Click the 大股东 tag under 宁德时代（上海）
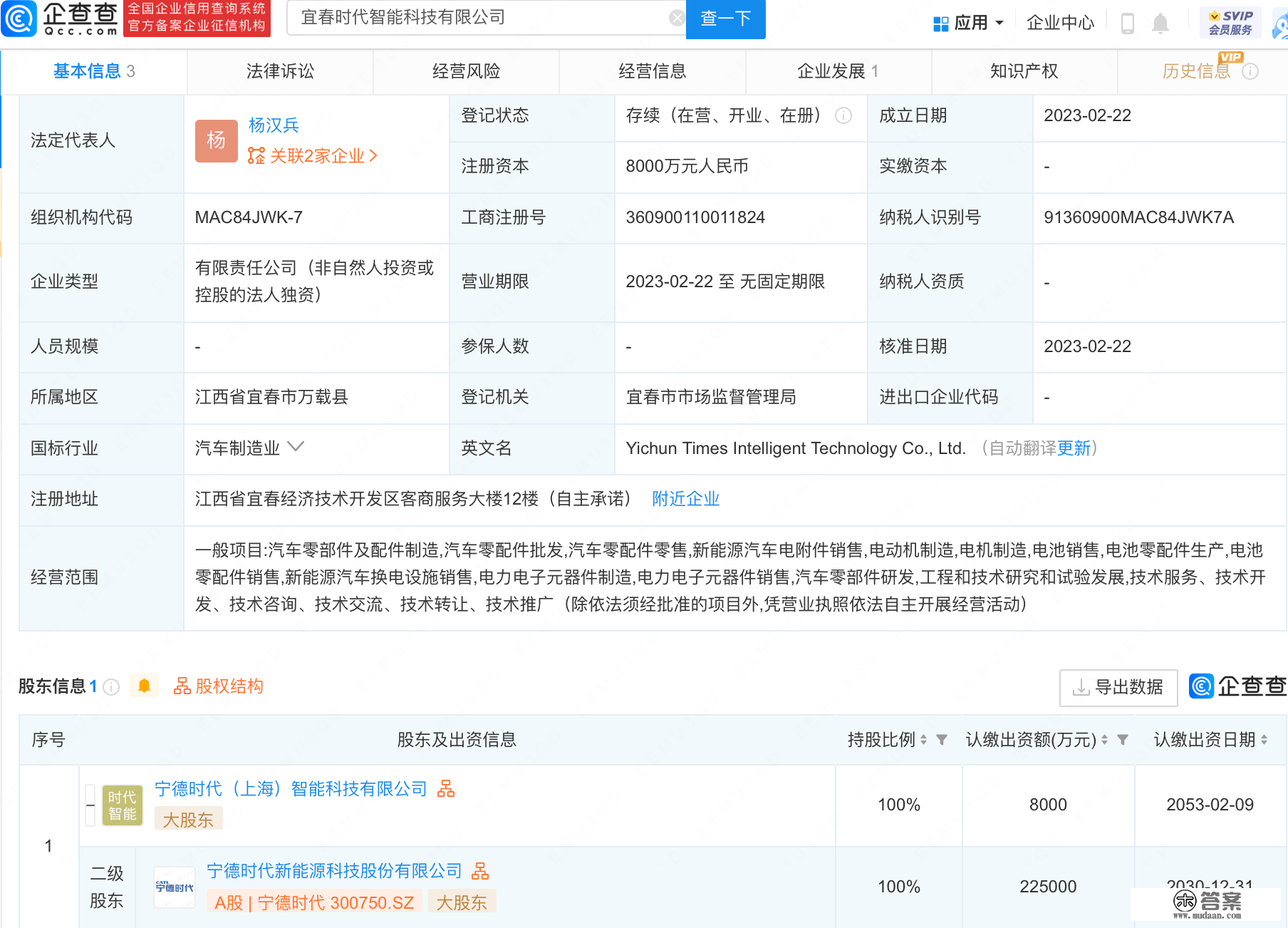This screenshot has height=928, width=1288. point(188,820)
